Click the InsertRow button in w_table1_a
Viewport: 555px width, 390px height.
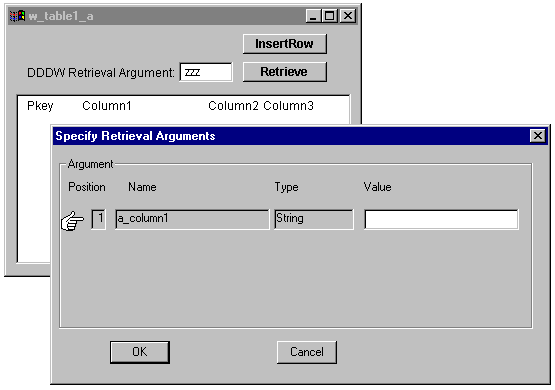285,44
